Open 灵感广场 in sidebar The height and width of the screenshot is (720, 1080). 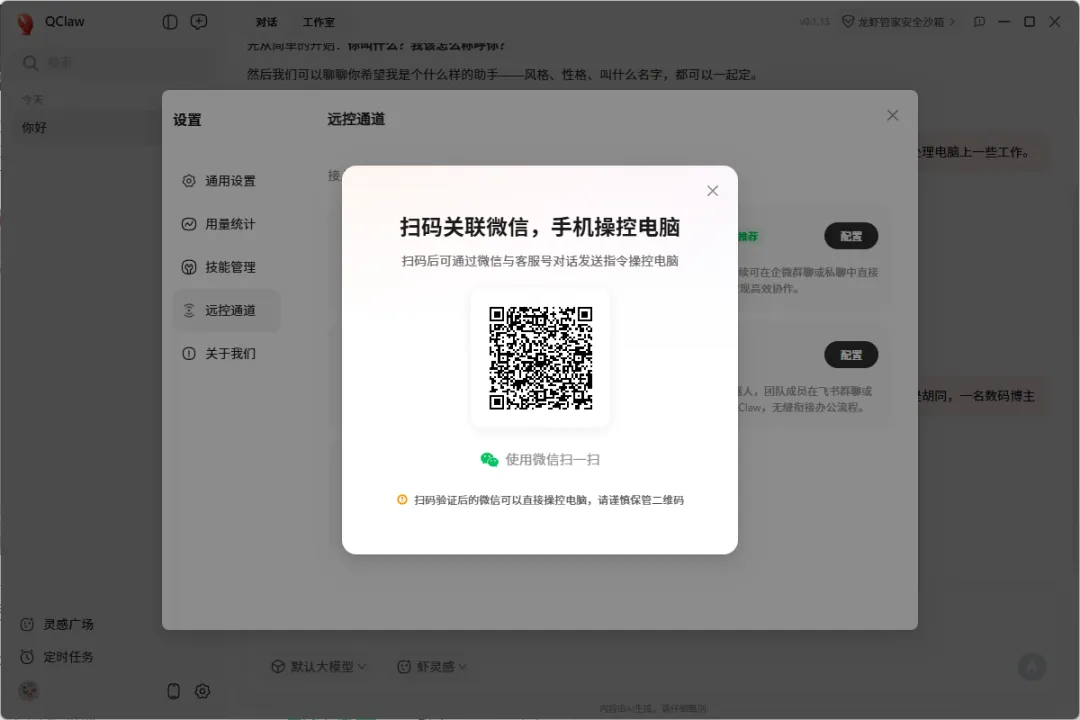click(x=57, y=624)
